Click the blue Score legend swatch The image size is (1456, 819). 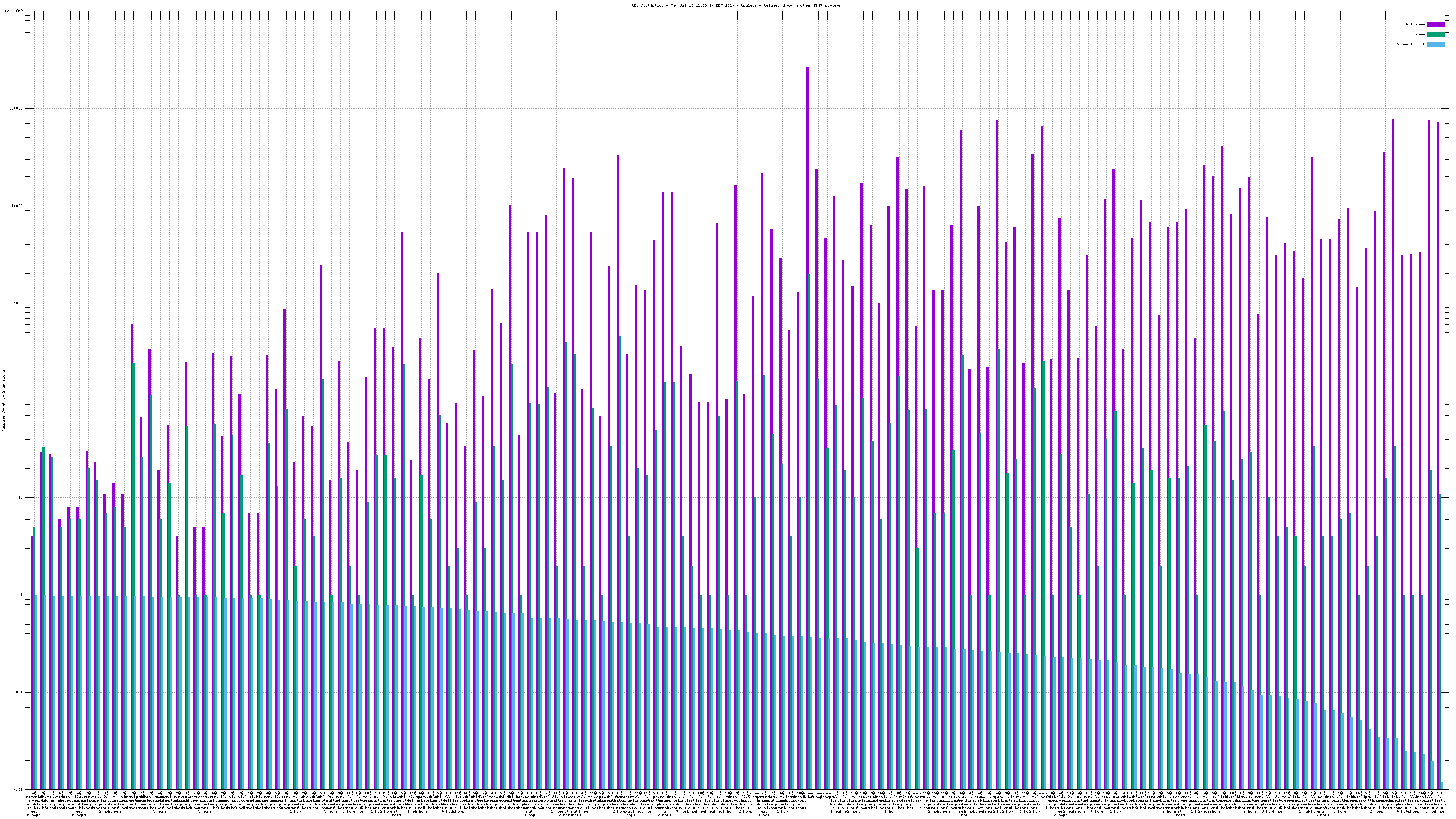click(x=1435, y=44)
